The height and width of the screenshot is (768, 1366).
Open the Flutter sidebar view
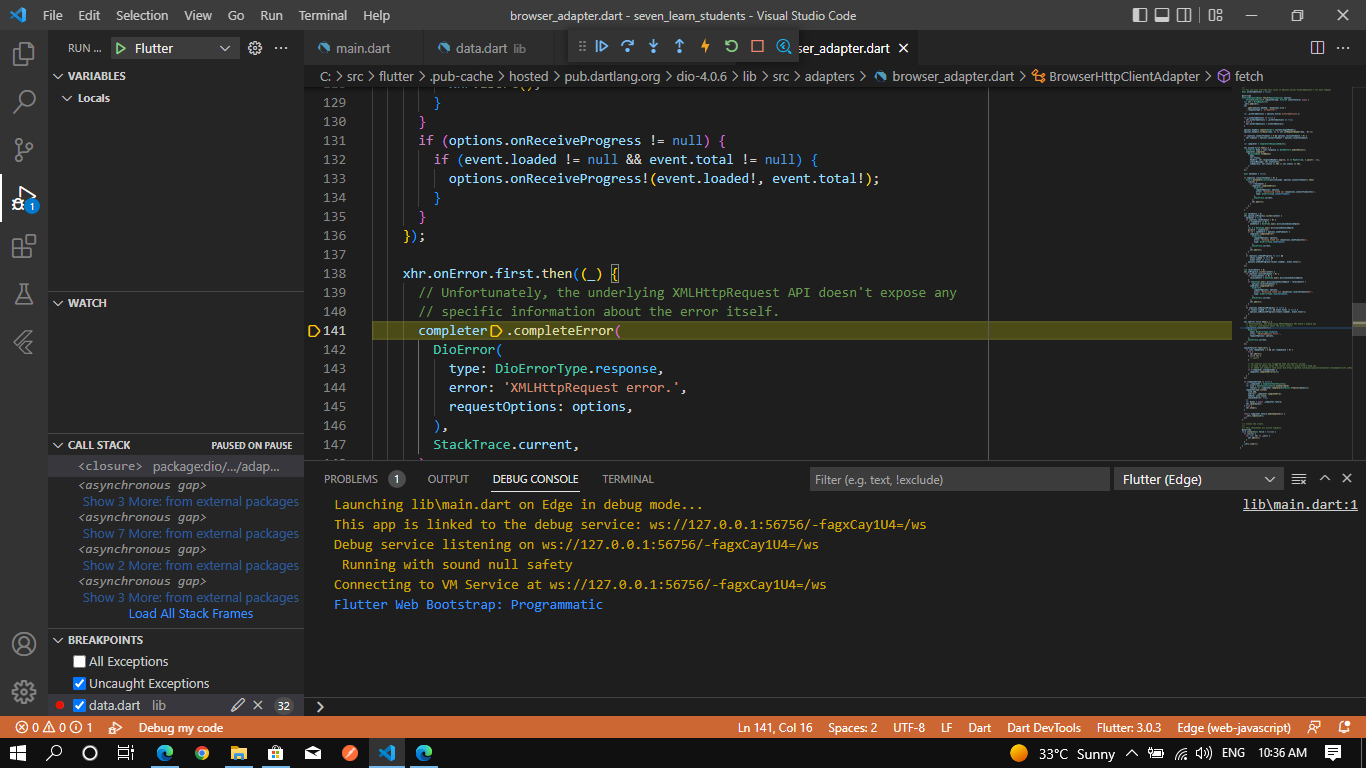click(24, 342)
